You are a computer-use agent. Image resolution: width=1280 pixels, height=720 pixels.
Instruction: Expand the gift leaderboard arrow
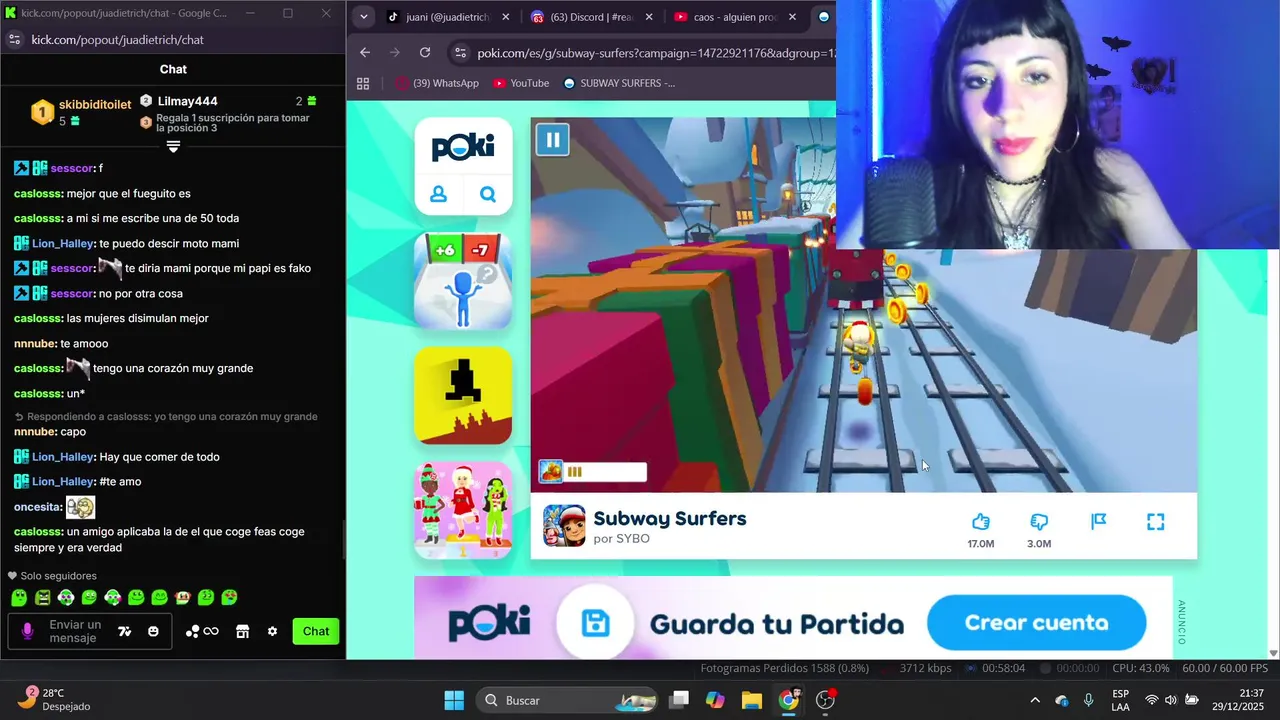click(173, 146)
